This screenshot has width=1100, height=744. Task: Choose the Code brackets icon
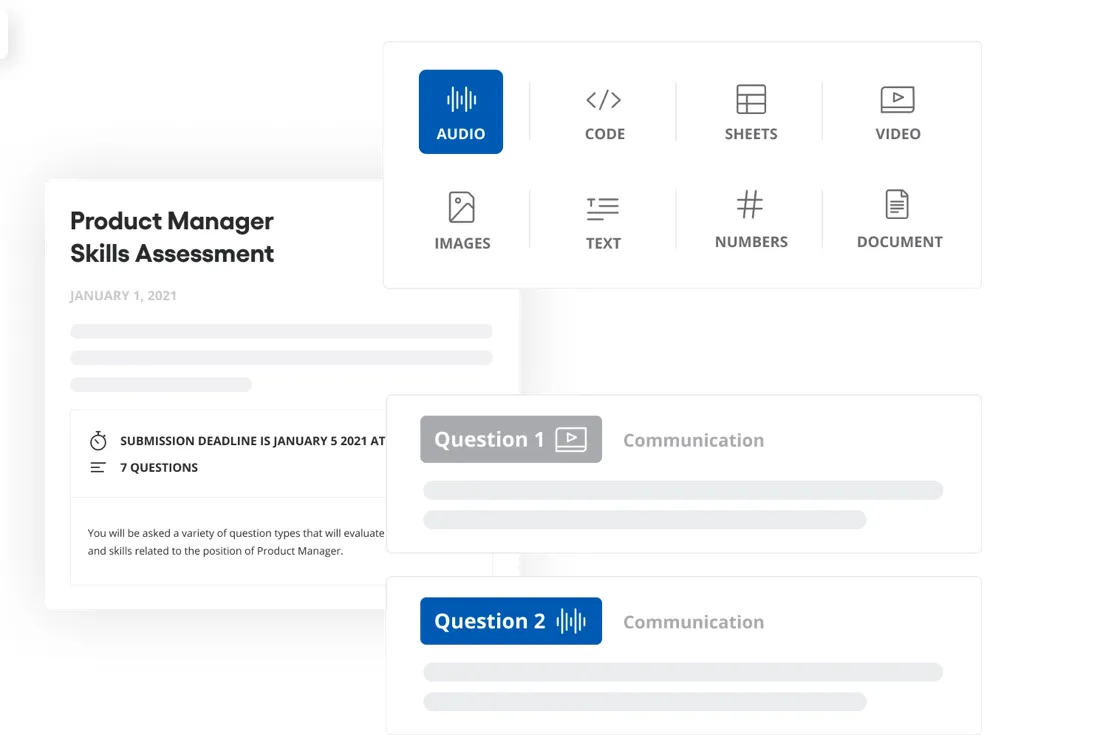pyautogui.click(x=603, y=100)
